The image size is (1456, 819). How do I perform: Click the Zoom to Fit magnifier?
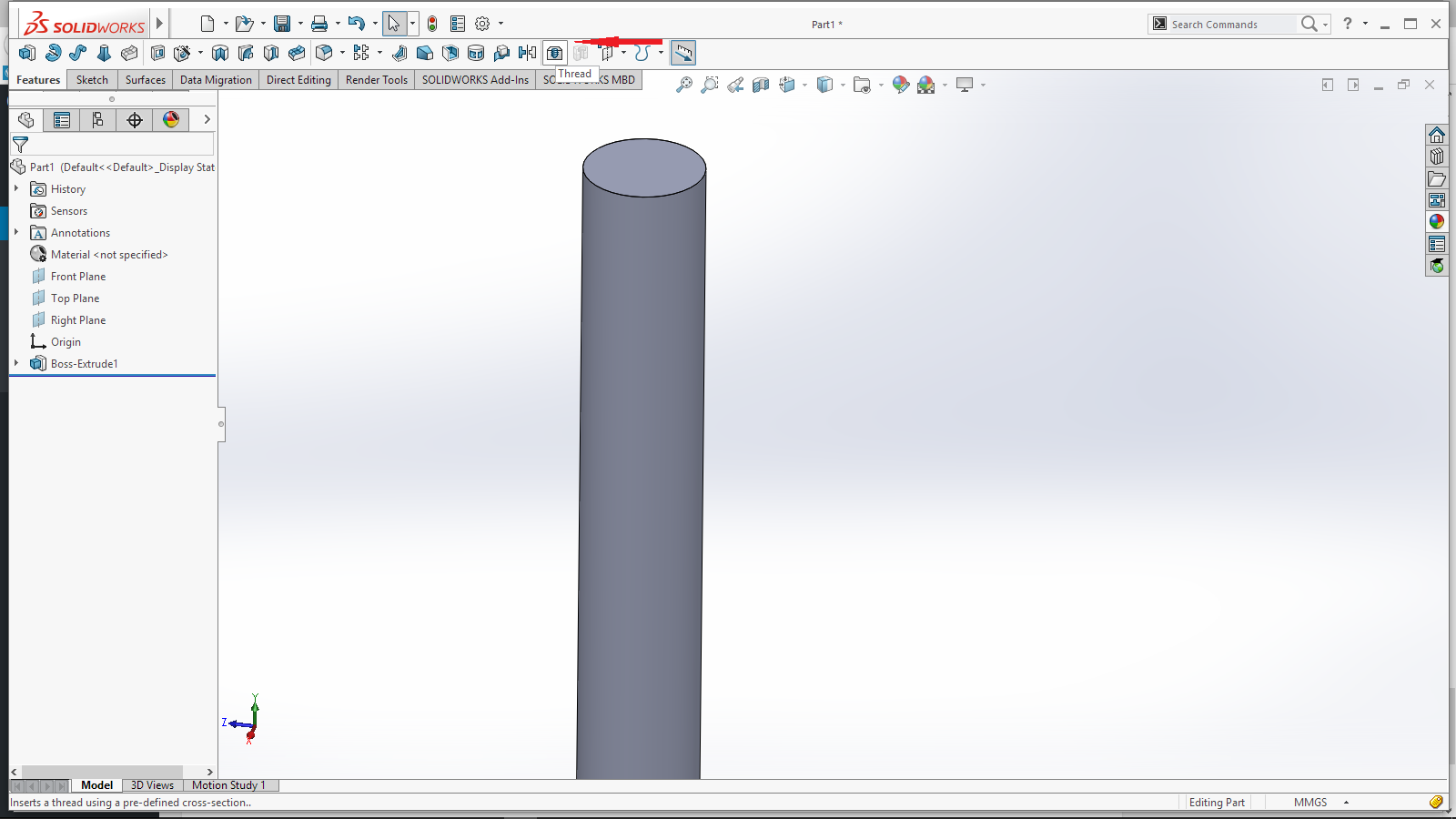(683, 85)
